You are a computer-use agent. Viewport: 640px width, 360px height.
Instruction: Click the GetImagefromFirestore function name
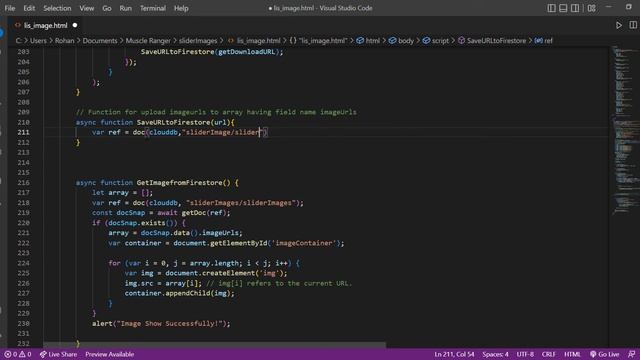point(179,182)
